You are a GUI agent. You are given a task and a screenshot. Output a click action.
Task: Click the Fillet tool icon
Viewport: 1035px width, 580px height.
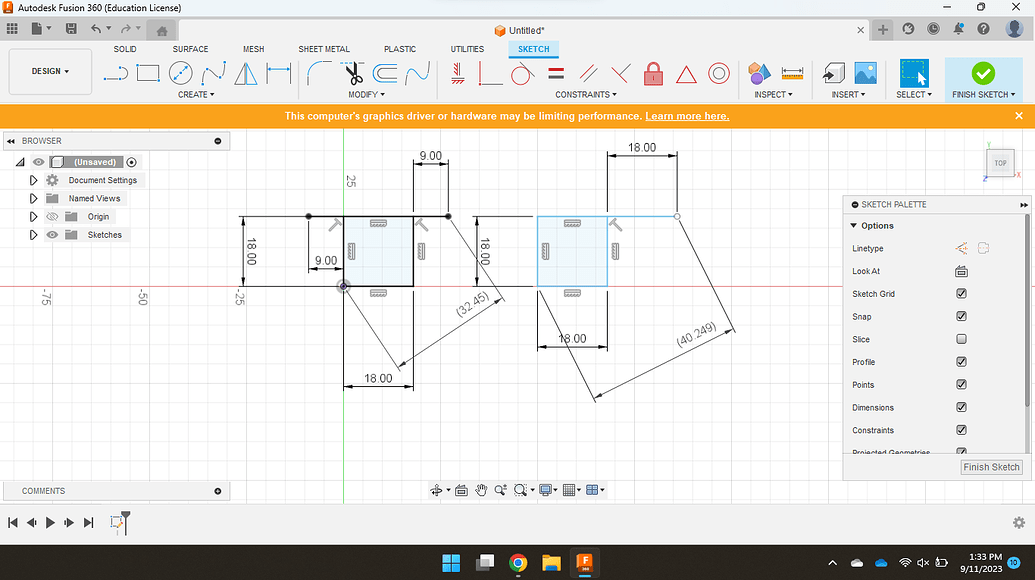tap(319, 73)
